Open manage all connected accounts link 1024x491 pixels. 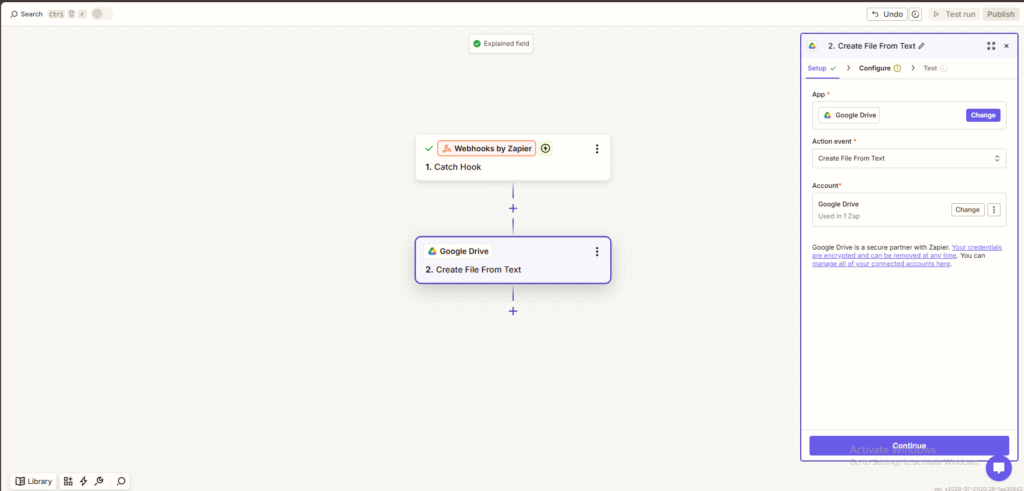click(x=881, y=264)
